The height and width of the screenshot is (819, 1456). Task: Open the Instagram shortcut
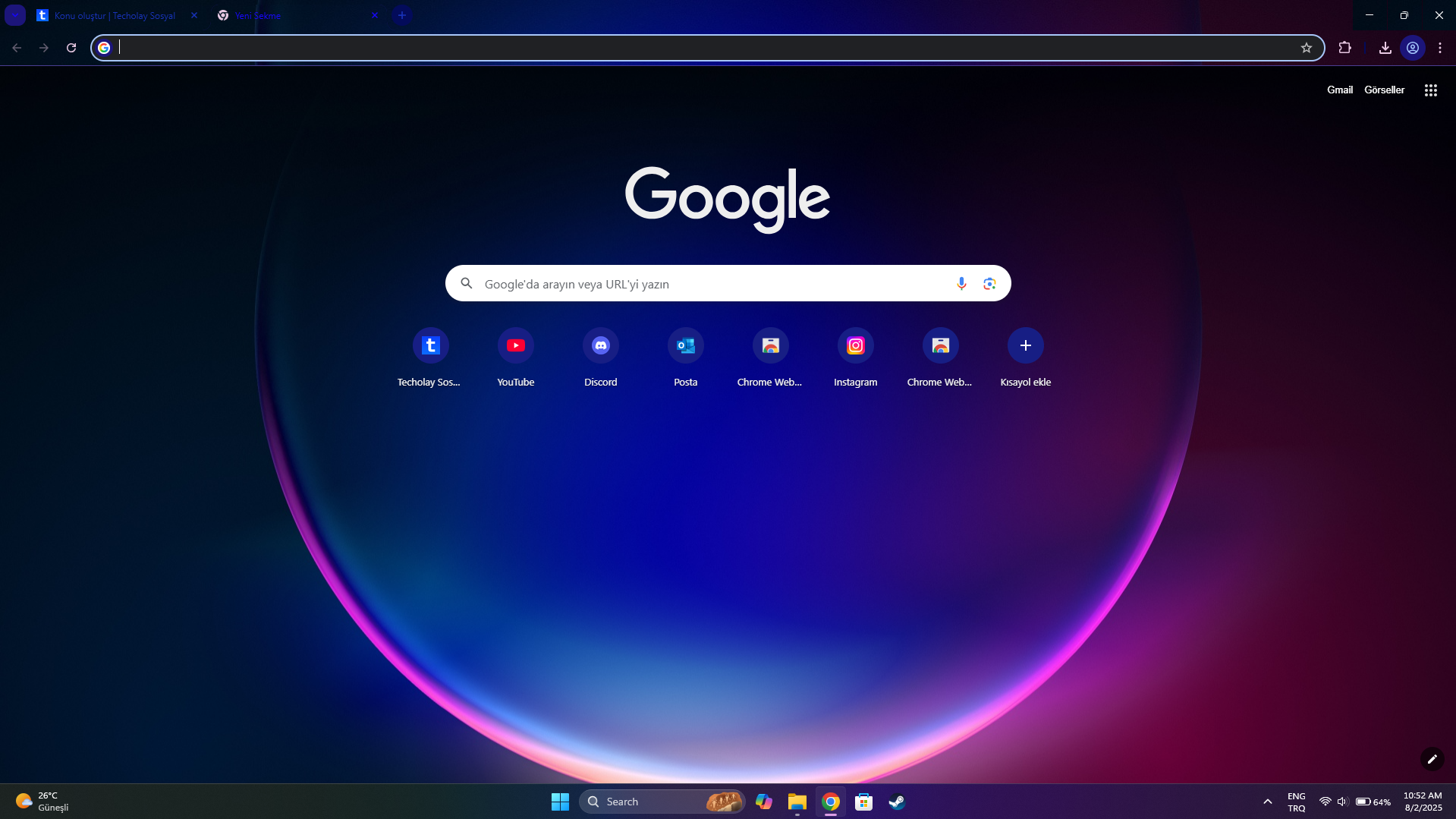tap(856, 358)
